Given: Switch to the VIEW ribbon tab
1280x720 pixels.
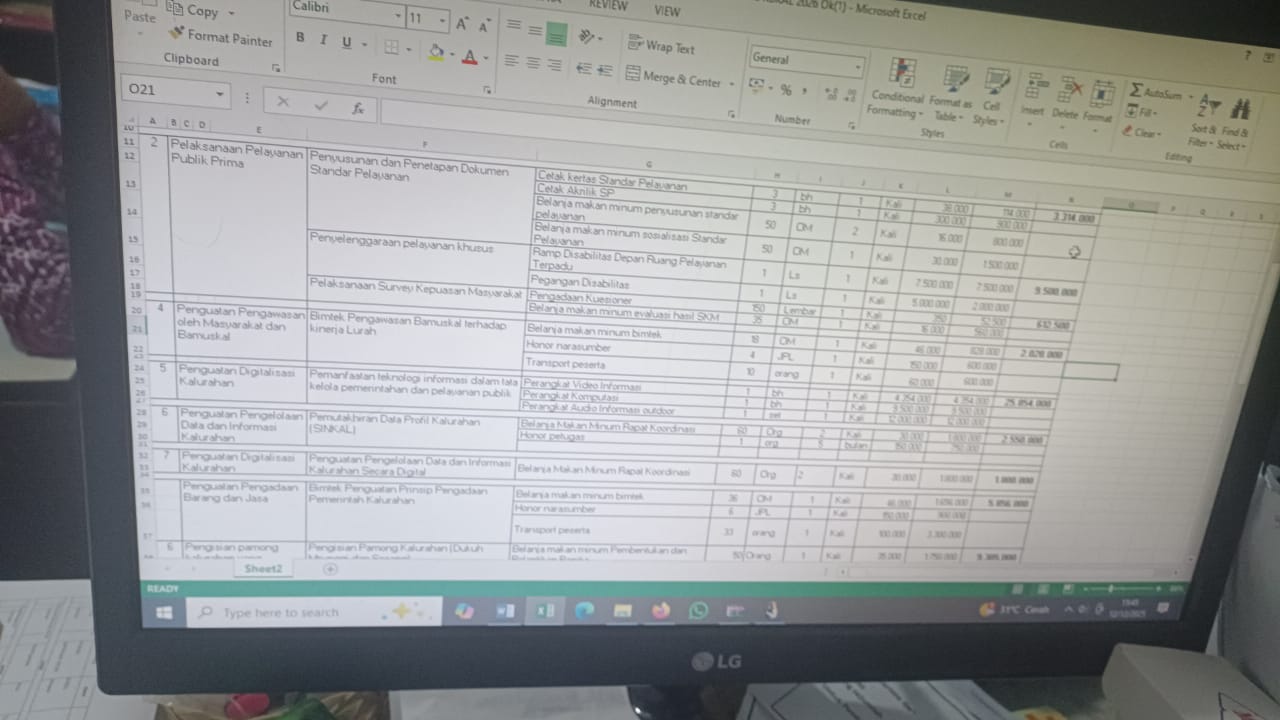Looking at the screenshot, I should 666,11.
